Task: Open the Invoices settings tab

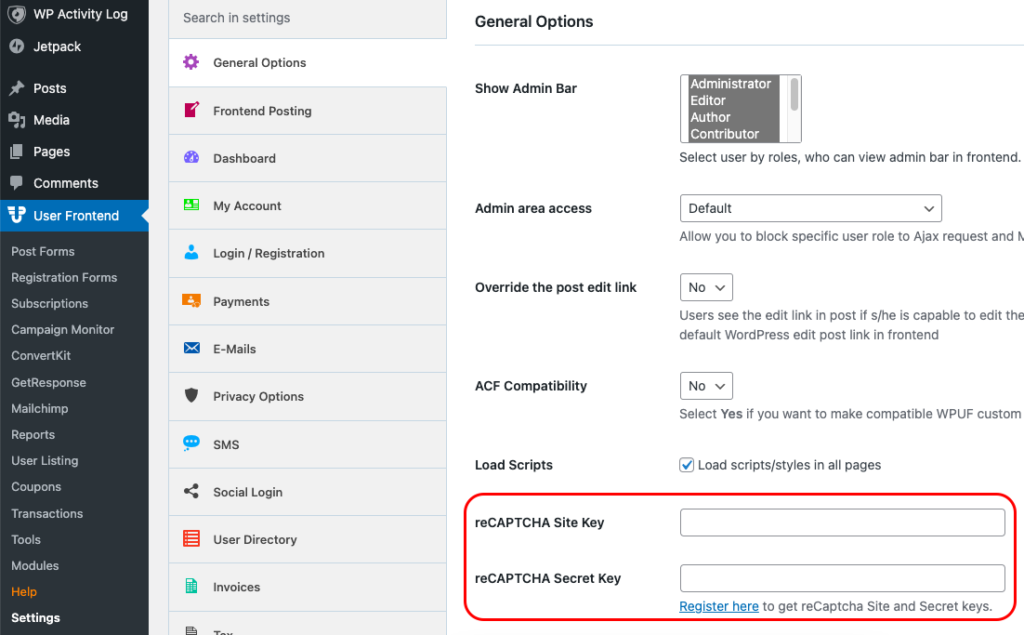Action: 308,587
